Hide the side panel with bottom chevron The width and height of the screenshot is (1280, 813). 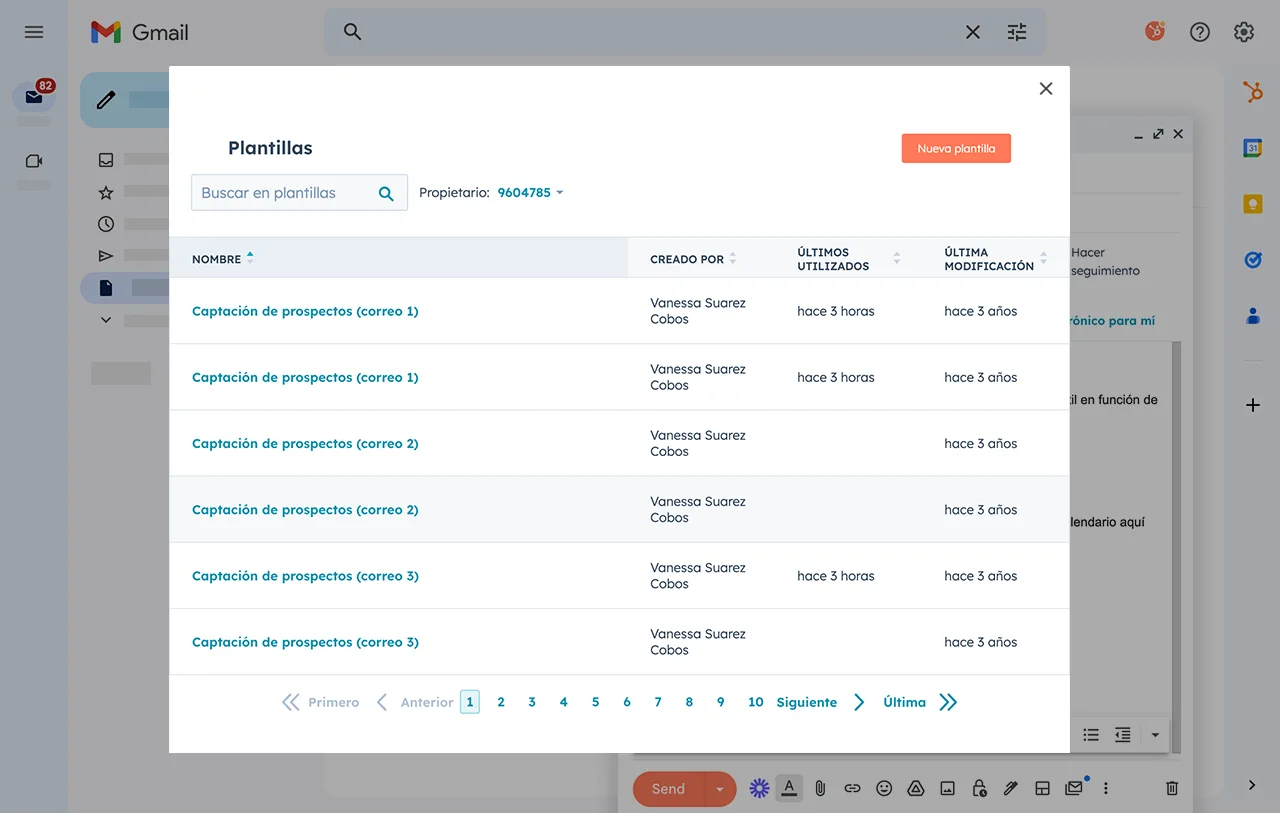point(1252,785)
